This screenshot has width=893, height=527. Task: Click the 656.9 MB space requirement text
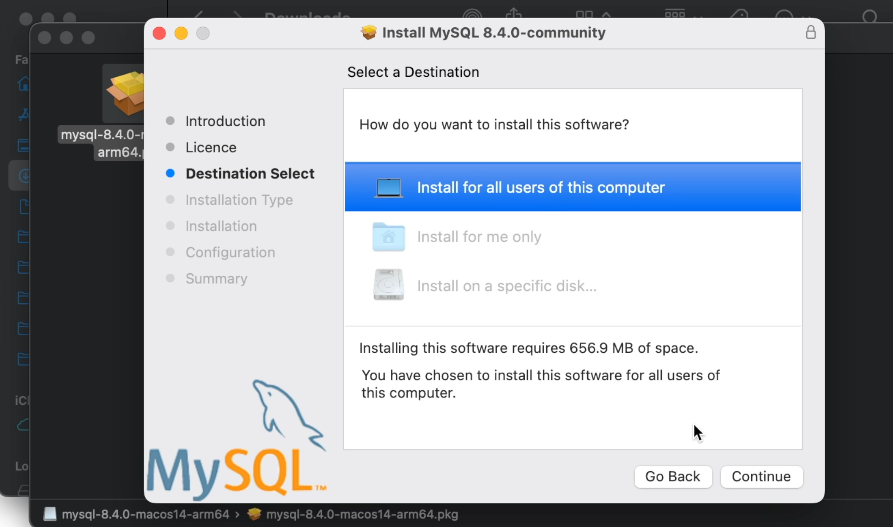click(x=529, y=348)
